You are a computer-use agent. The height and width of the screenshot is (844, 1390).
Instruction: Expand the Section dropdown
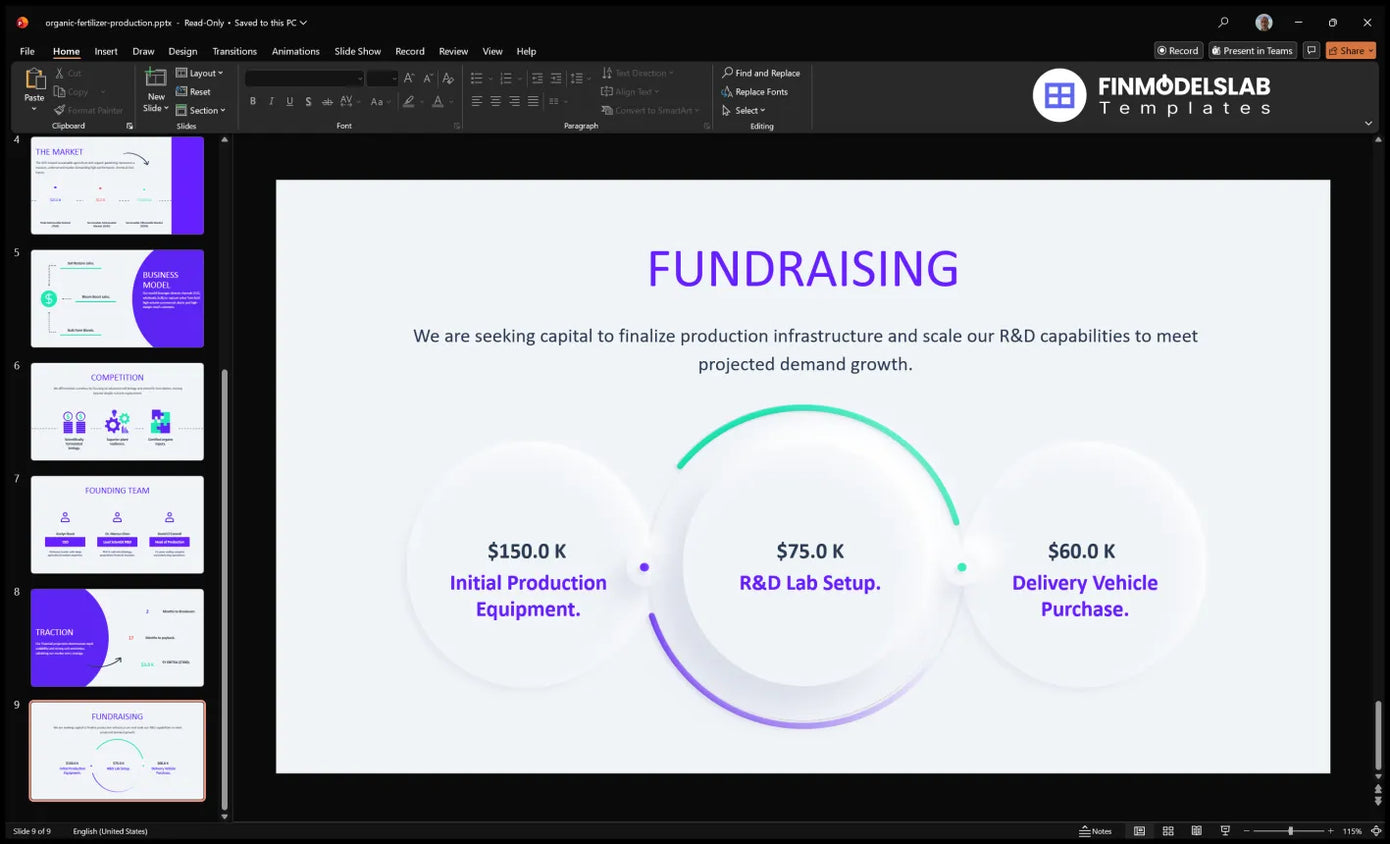tap(201, 110)
